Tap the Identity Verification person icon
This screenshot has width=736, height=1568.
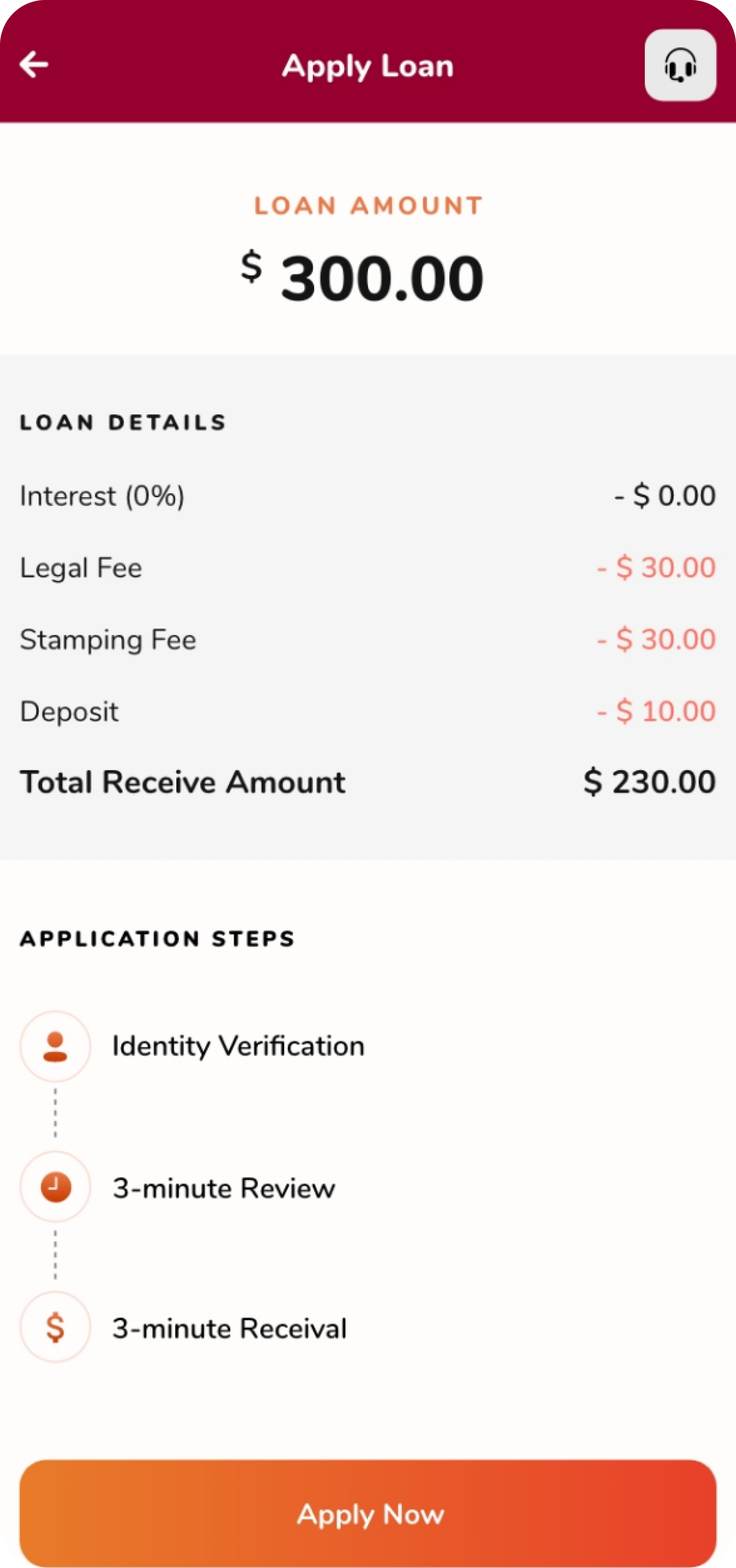click(x=56, y=1046)
